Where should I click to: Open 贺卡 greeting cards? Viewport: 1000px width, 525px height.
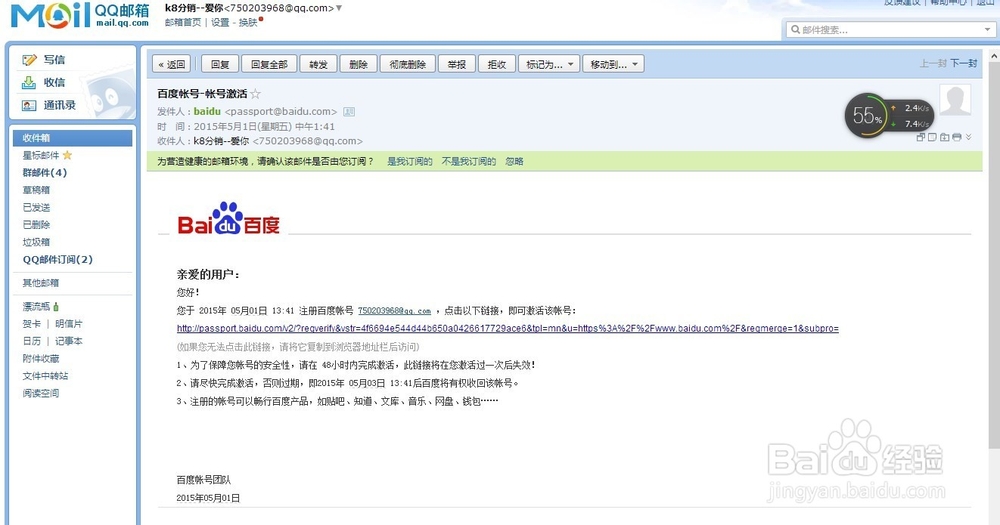32,324
